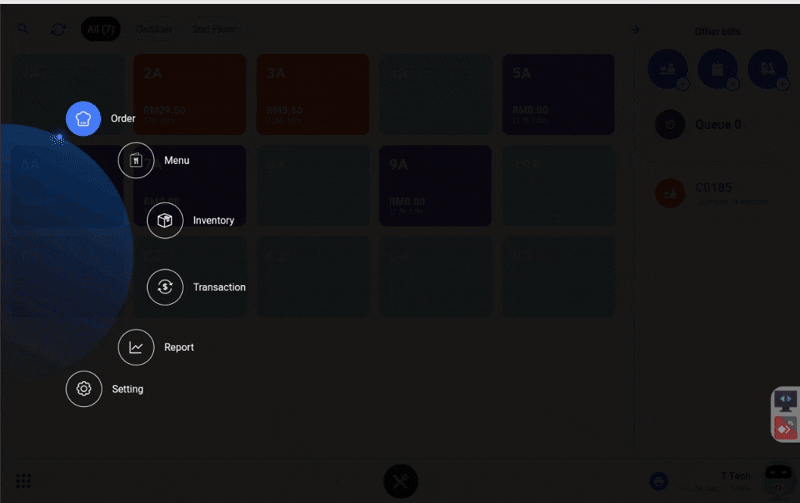Select table 2A card
Image resolution: width=800 pixels, height=503 pixels.
tap(189, 94)
